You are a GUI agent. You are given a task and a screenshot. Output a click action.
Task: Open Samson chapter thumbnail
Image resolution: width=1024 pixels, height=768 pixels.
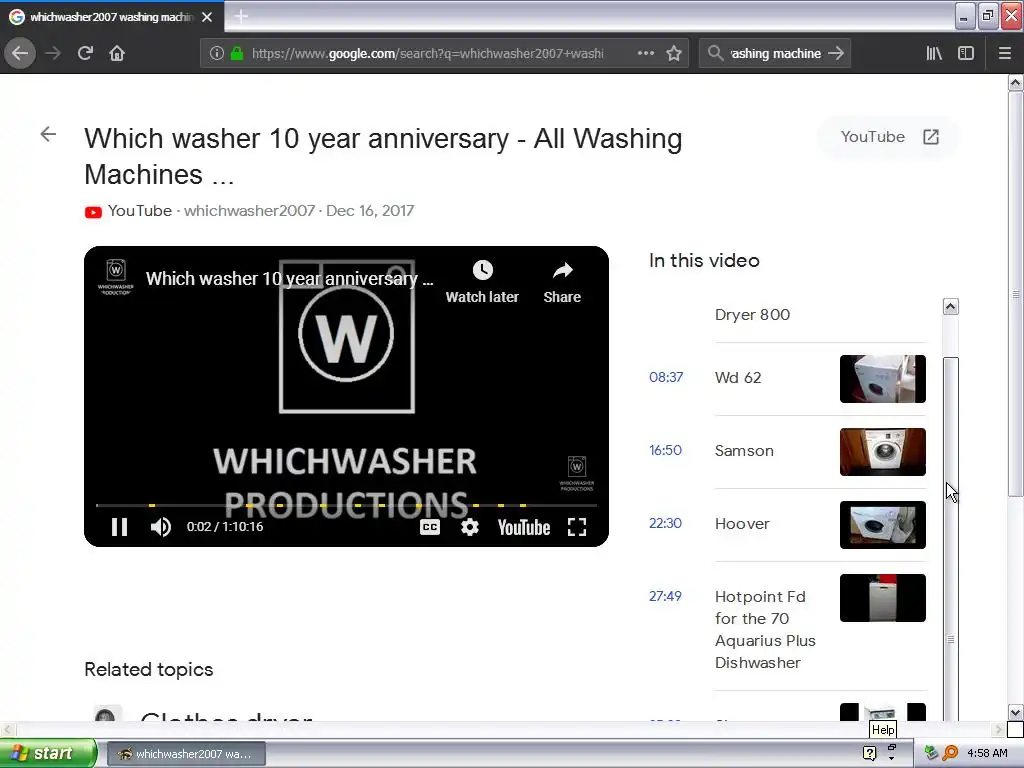point(883,452)
